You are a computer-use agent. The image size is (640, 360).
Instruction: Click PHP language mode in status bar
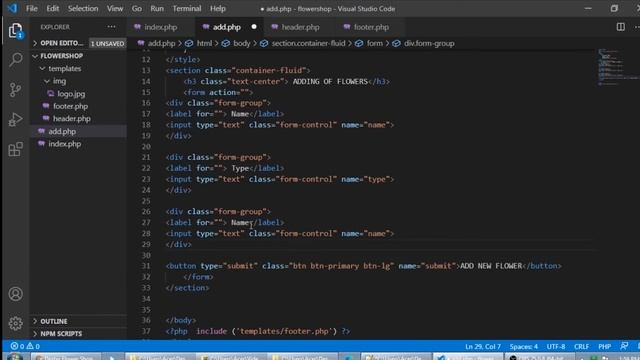pos(604,347)
